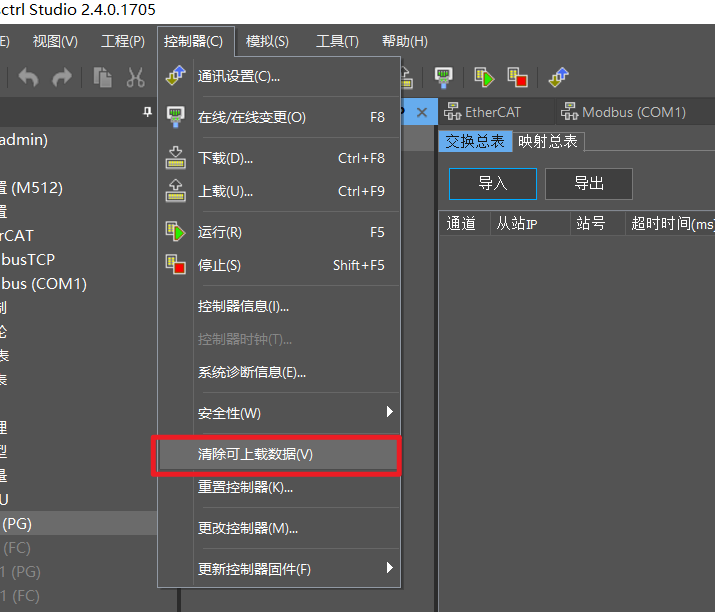Click the 导入 button
Viewport: 715px width, 612px height.
pos(492,184)
